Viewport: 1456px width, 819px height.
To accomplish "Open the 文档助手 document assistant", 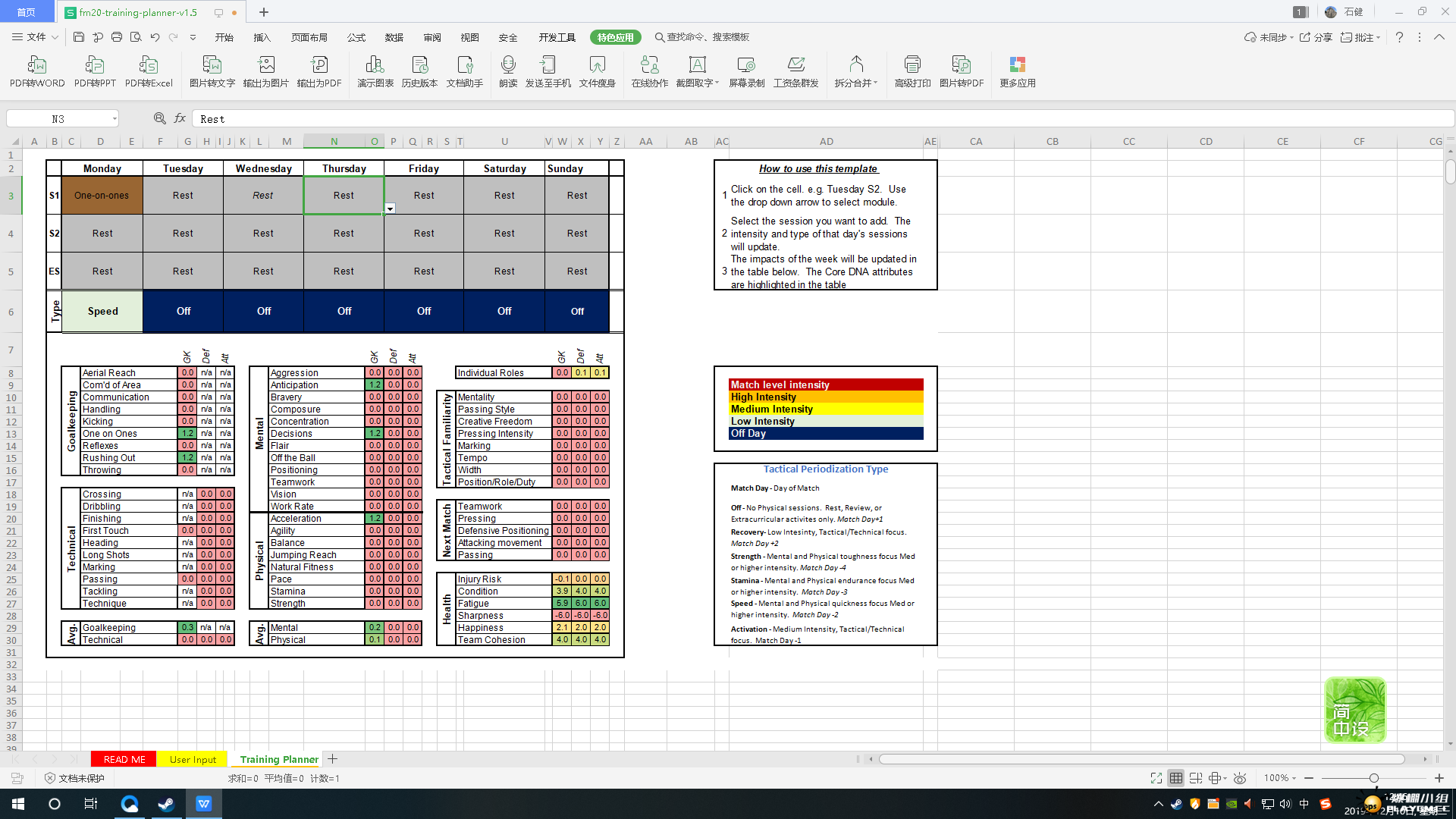I will [465, 72].
